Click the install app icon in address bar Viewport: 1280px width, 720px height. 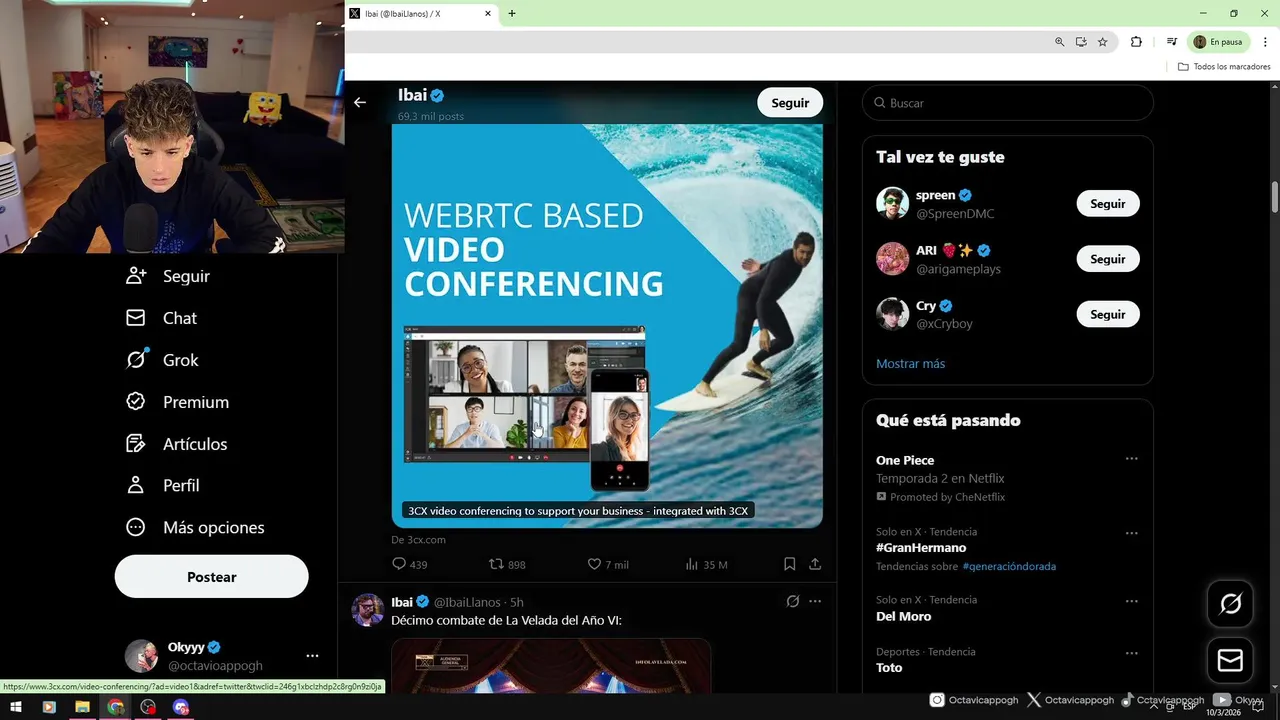click(1081, 42)
